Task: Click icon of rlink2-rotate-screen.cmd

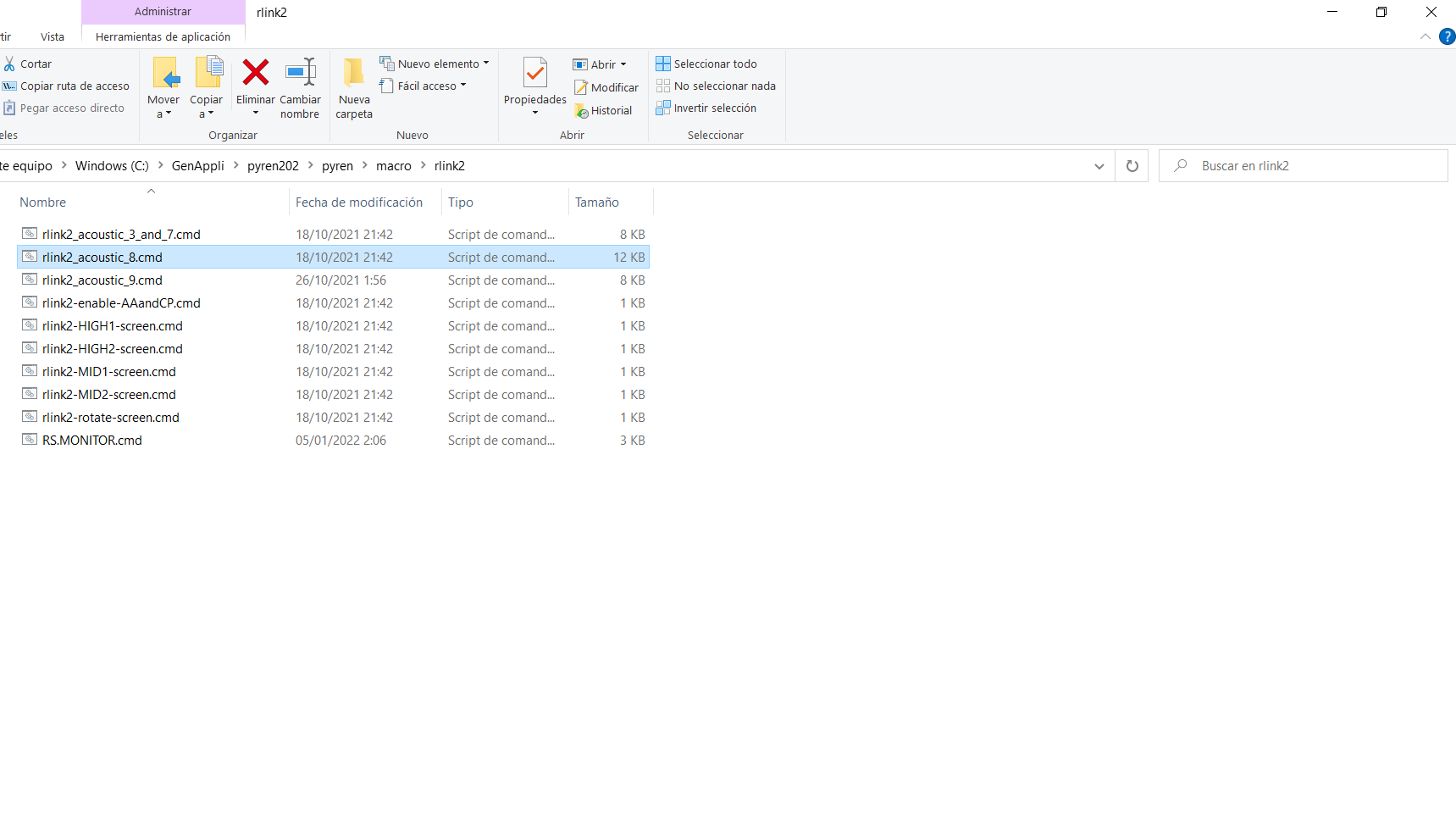Action: click(x=30, y=417)
